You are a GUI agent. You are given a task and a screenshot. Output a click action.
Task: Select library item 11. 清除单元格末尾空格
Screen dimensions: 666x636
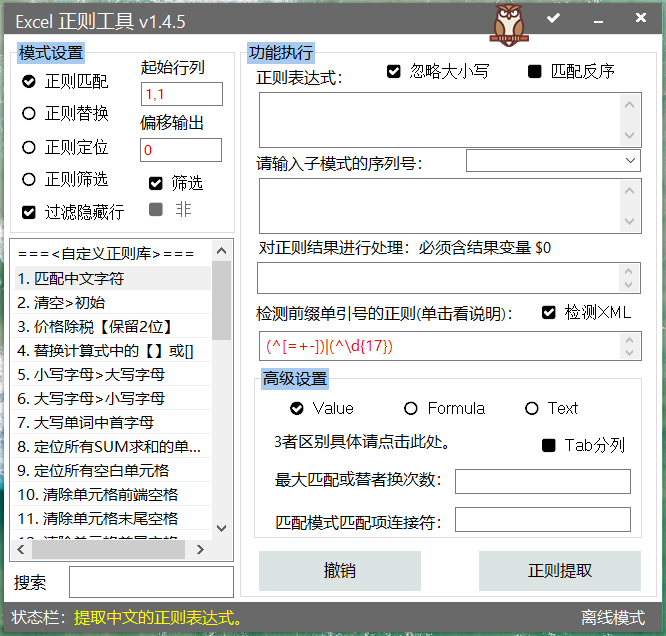pos(112,518)
